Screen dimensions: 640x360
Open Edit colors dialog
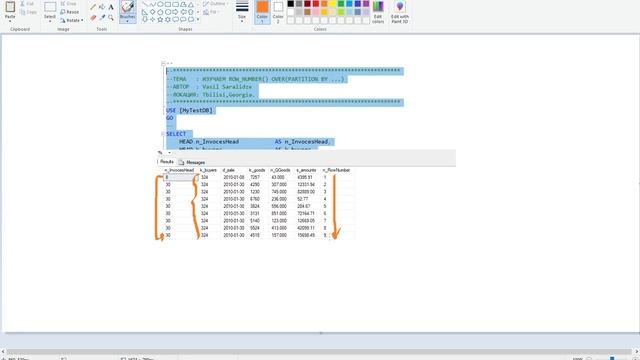point(378,11)
